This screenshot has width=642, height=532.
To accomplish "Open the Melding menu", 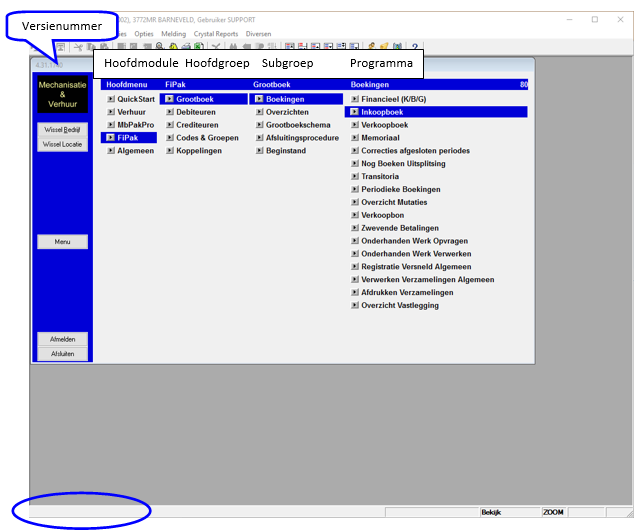I will pyautogui.click(x=173, y=33).
